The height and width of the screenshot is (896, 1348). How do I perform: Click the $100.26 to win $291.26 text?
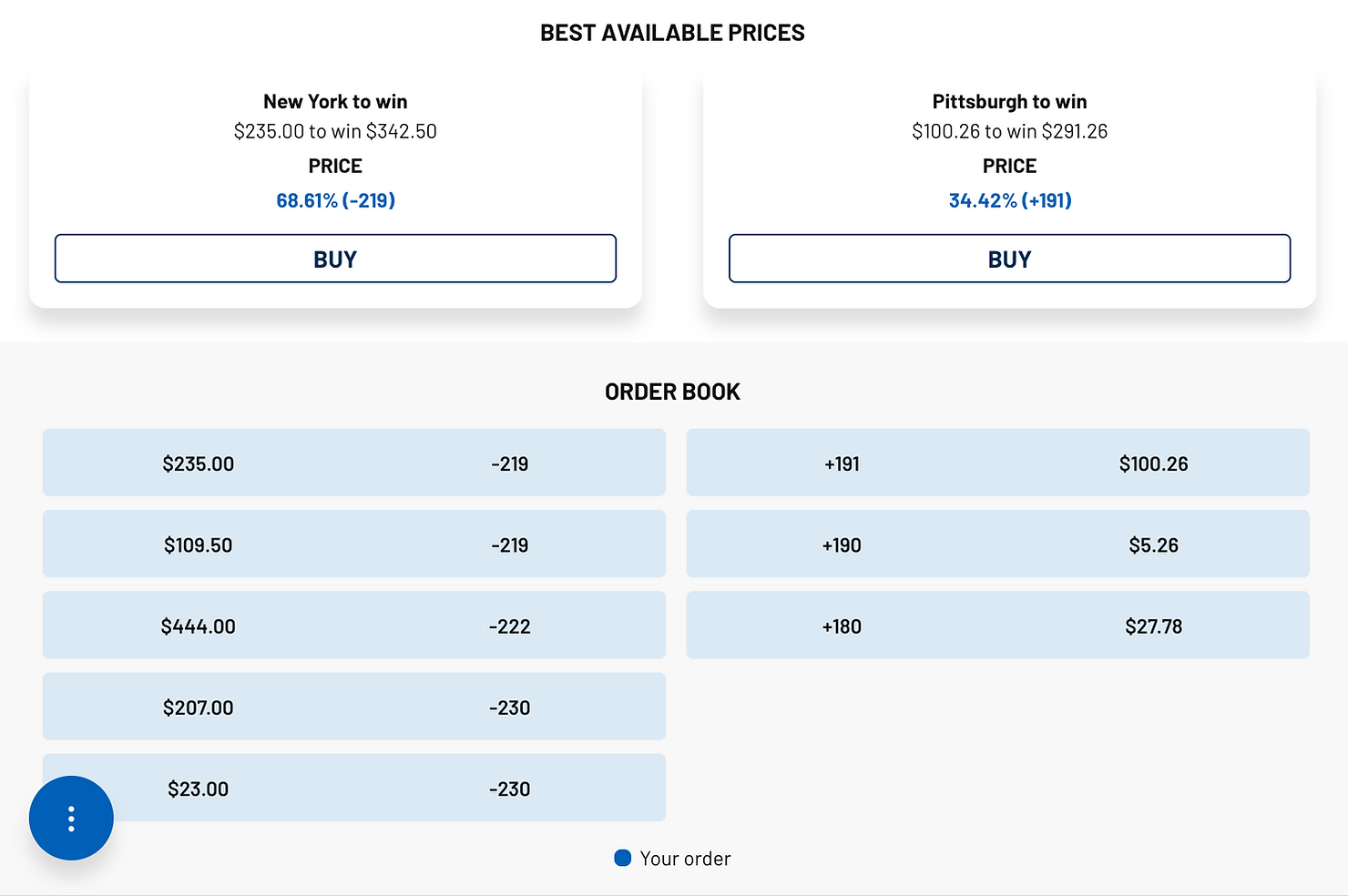point(1009,131)
